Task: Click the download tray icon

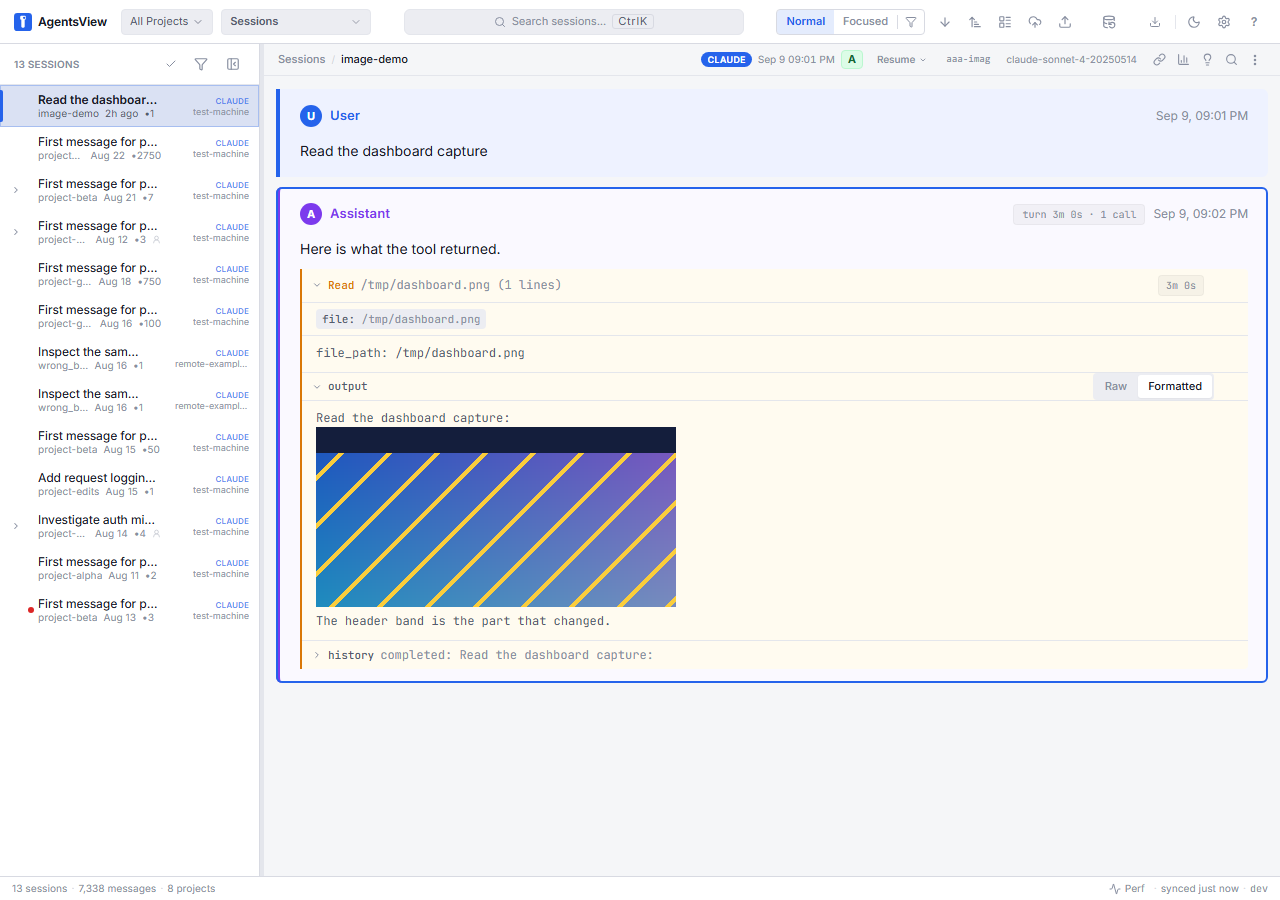Action: [1155, 21]
